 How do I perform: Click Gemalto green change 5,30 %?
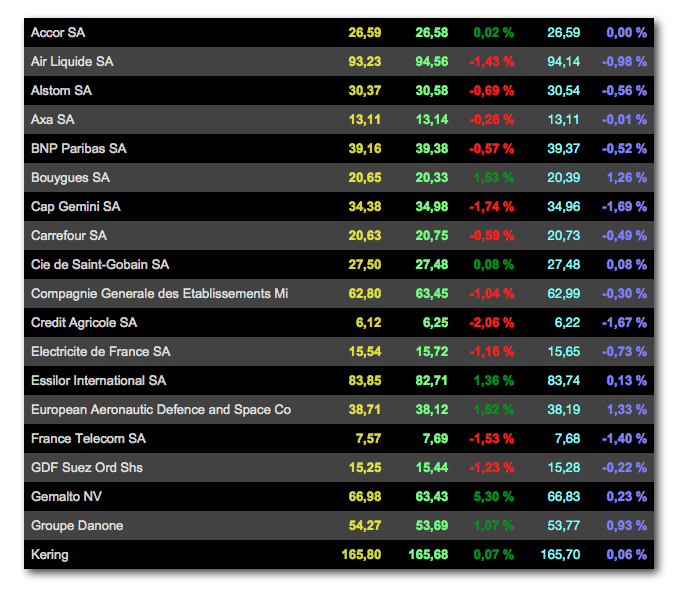click(x=494, y=496)
